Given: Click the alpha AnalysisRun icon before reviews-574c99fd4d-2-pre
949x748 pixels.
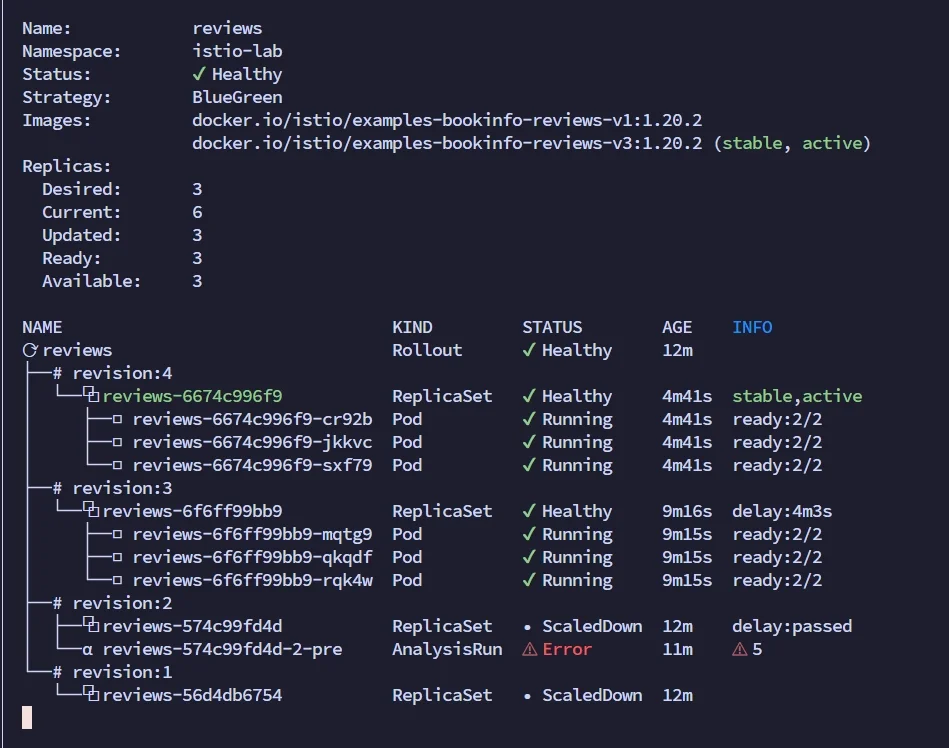Looking at the screenshot, I should (88, 650).
